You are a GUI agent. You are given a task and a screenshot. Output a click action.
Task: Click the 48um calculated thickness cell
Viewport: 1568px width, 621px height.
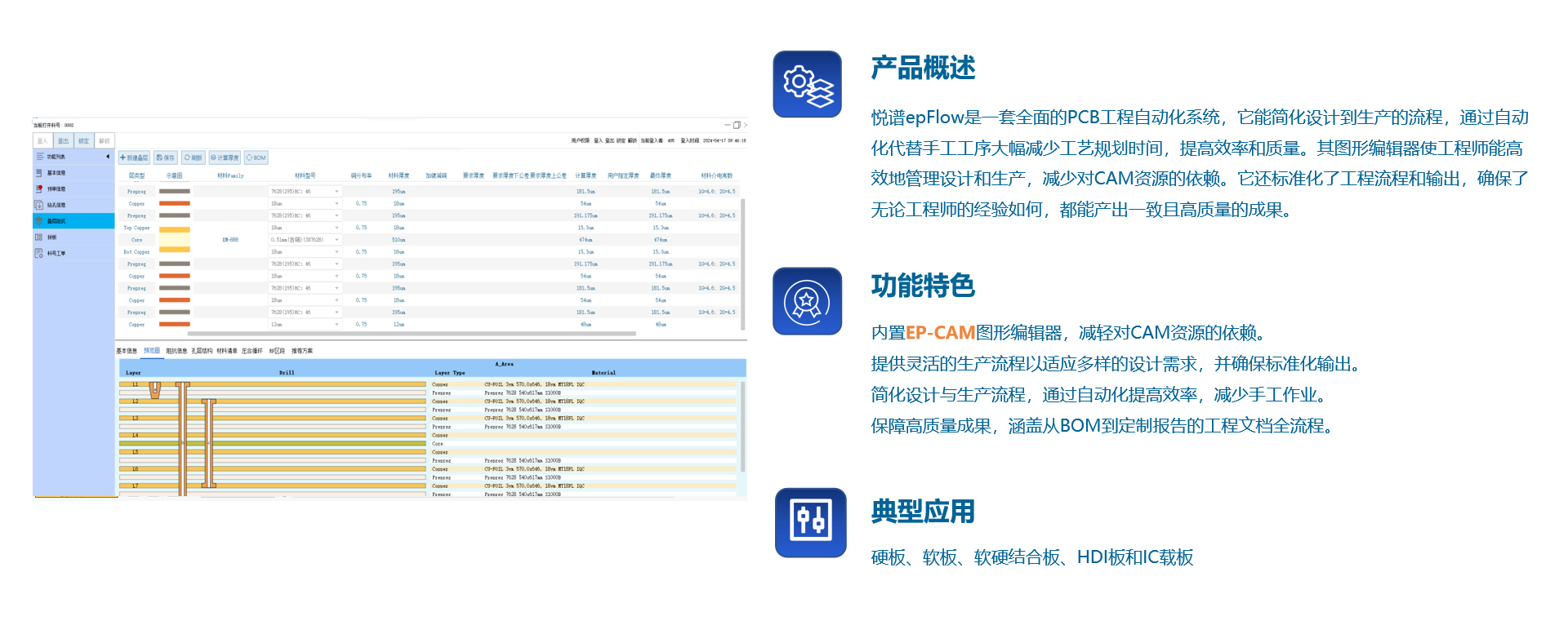pyautogui.click(x=586, y=325)
